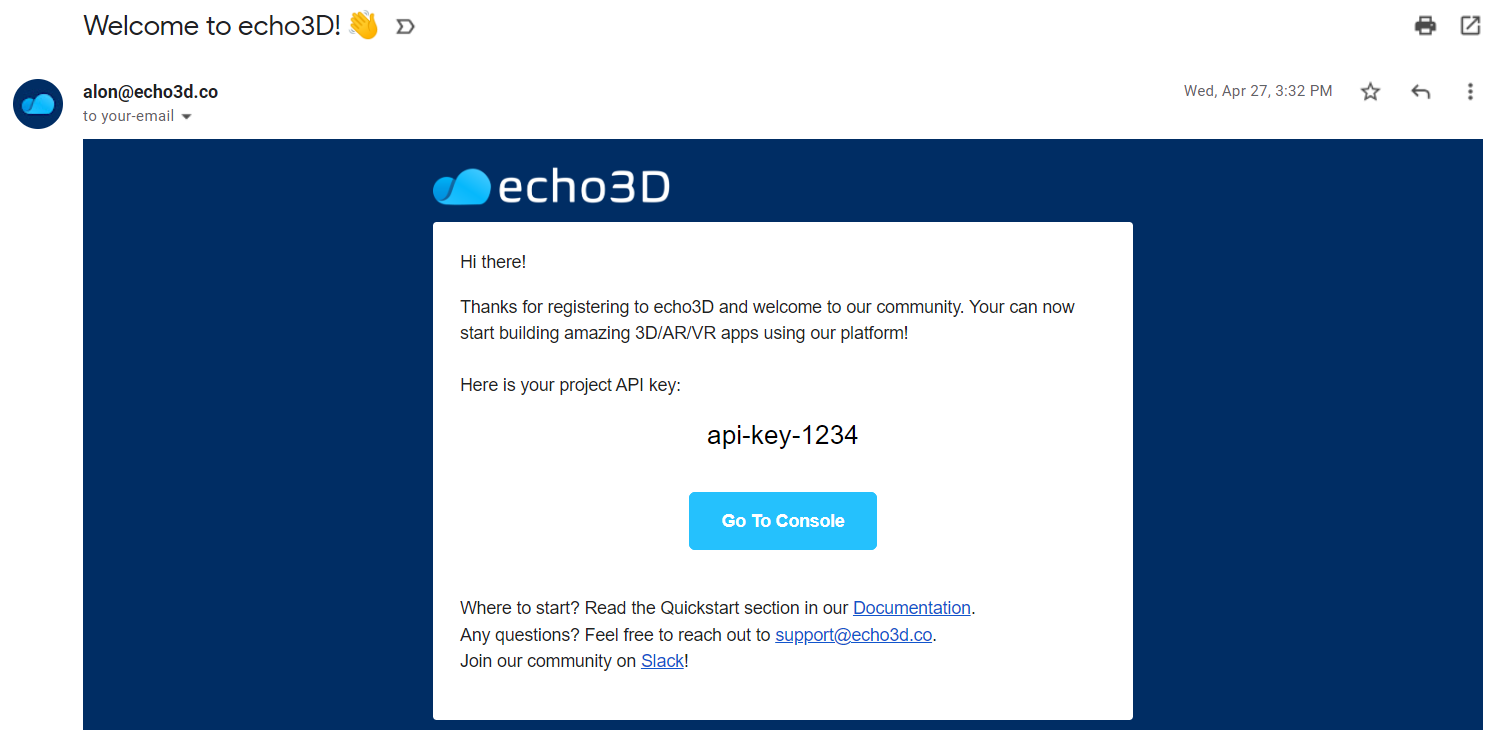The width and height of the screenshot is (1501, 730).
Task: Print this email using the printer icon
Action: click(1425, 26)
